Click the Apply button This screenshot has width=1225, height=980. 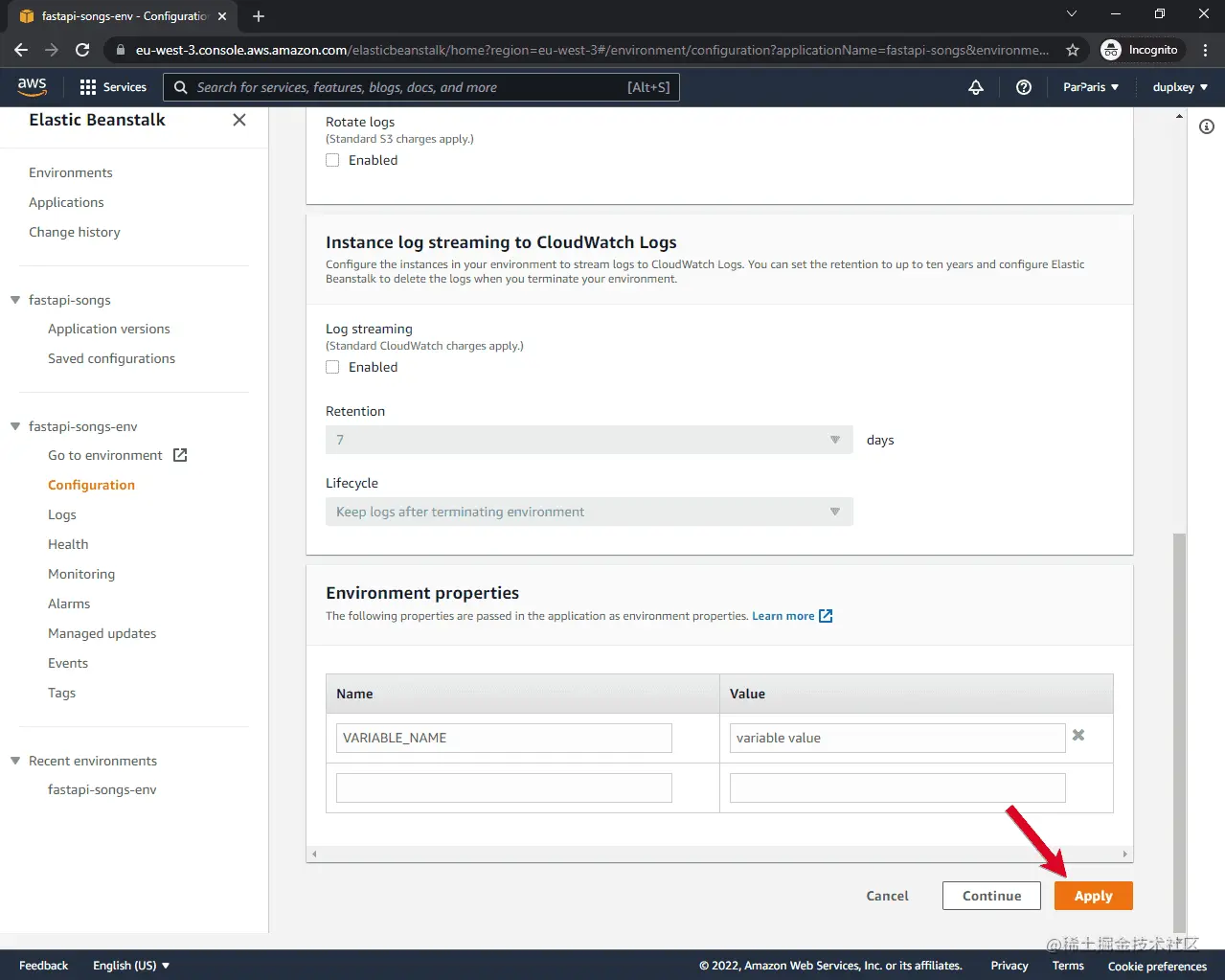[x=1093, y=895]
